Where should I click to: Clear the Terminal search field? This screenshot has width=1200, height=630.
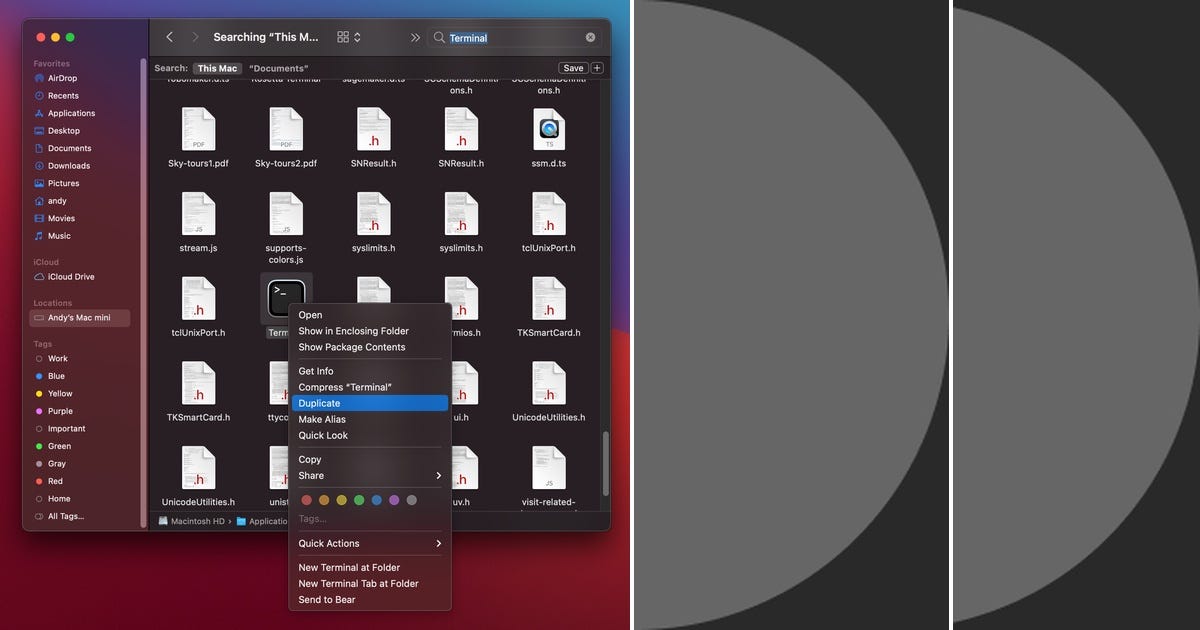coord(590,37)
